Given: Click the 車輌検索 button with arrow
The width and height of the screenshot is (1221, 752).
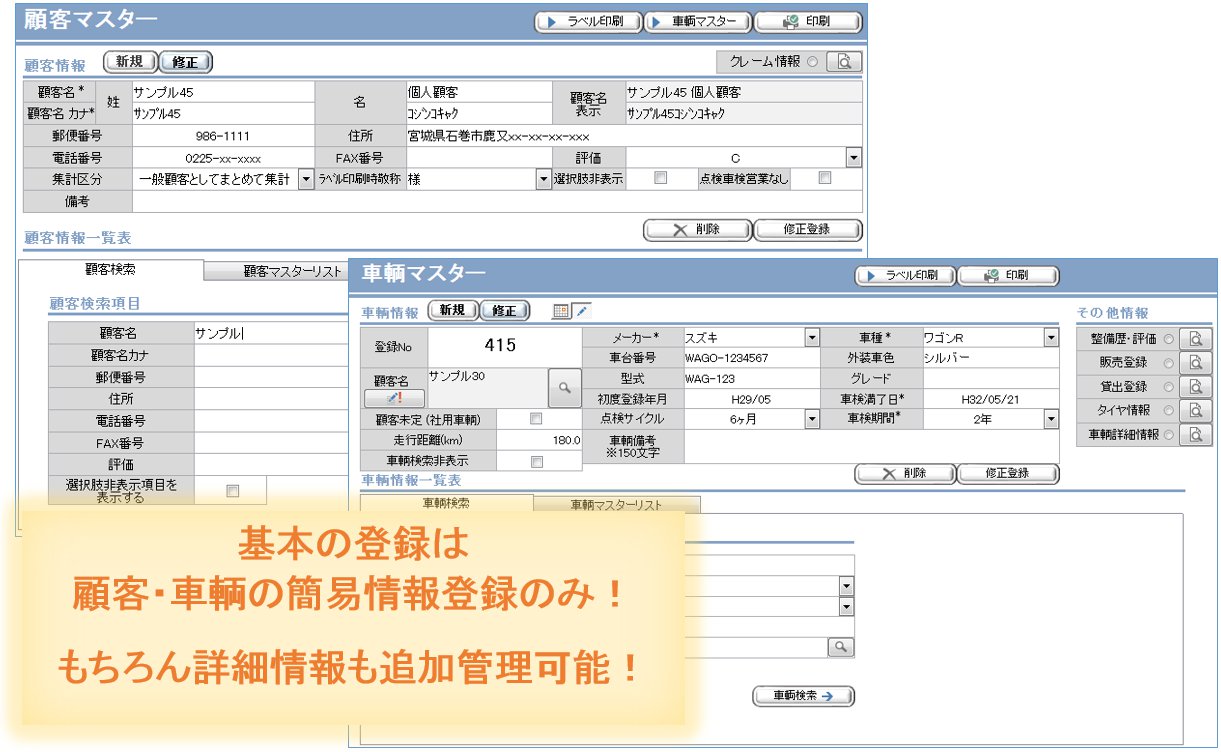Looking at the screenshot, I should point(803,696).
